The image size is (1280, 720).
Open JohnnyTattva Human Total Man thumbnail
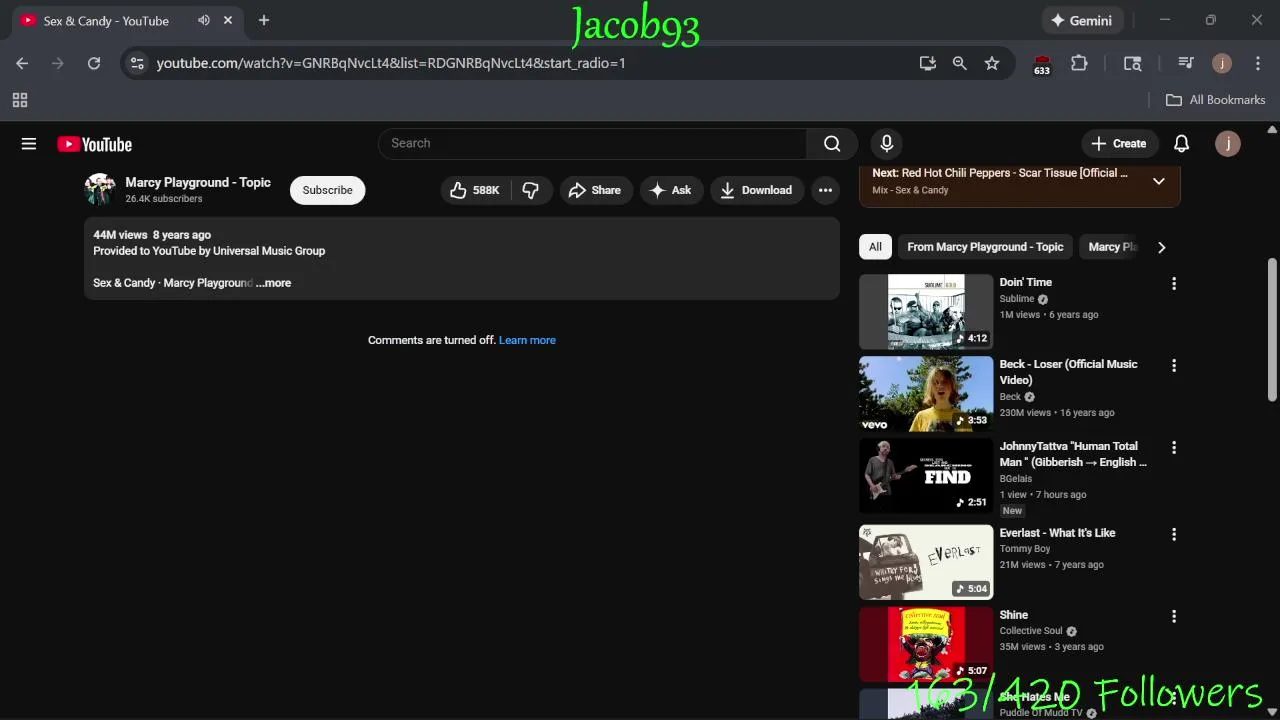coord(926,476)
